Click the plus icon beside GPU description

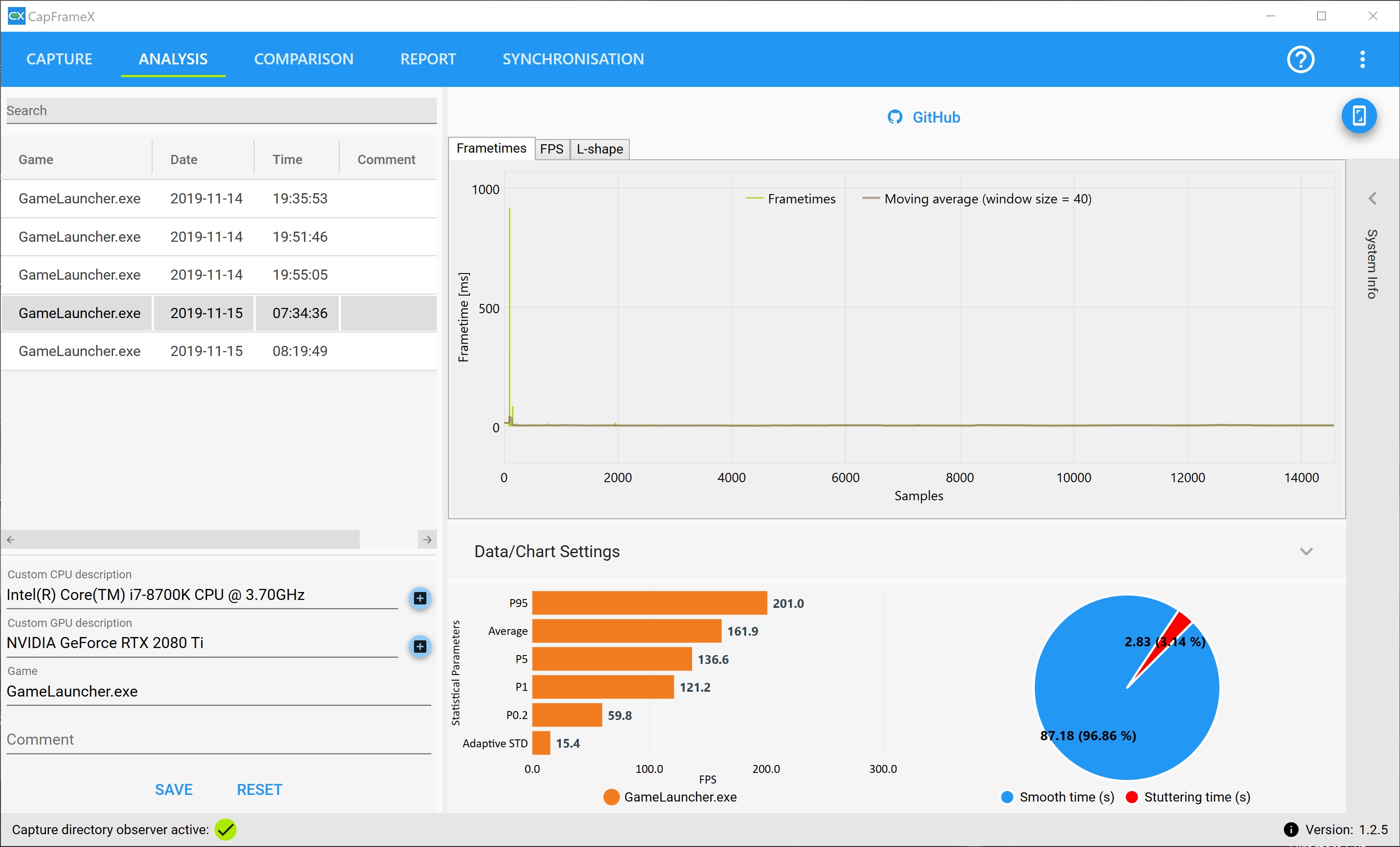tap(420, 646)
